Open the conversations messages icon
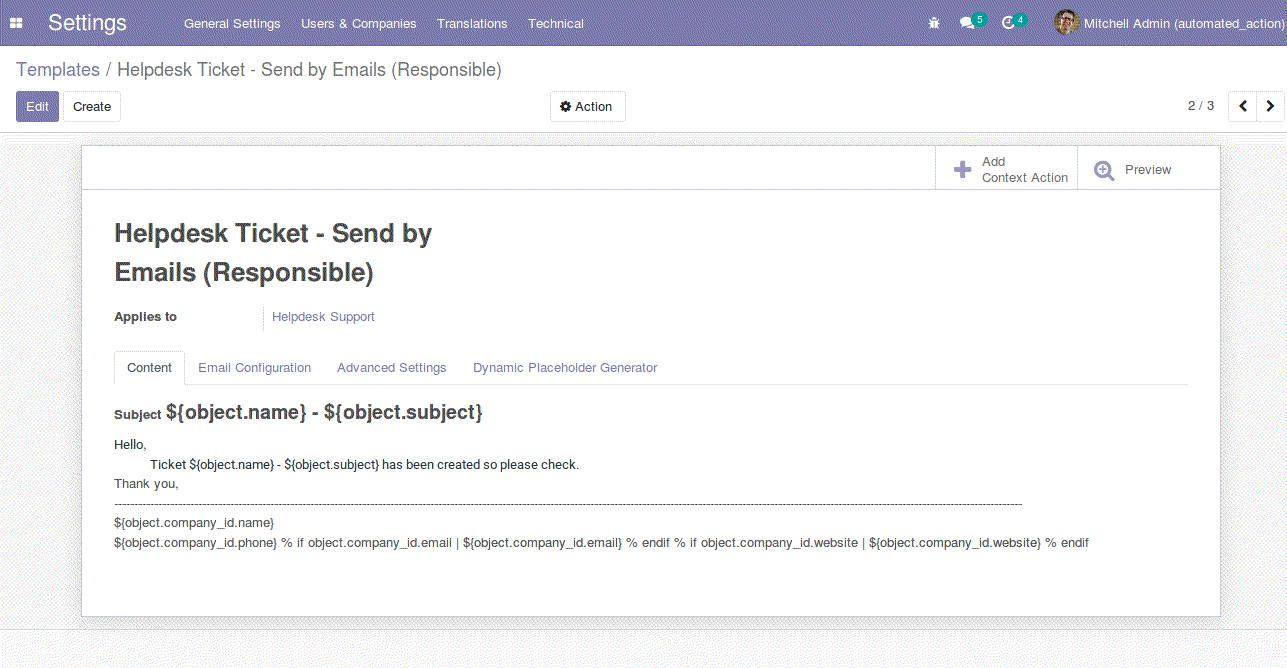 point(967,23)
